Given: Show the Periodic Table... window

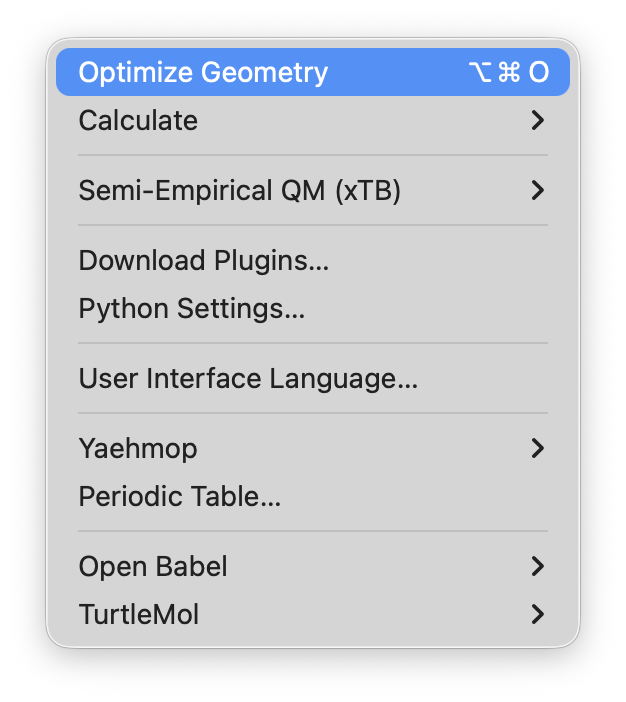Looking at the screenshot, I should click(x=179, y=497).
